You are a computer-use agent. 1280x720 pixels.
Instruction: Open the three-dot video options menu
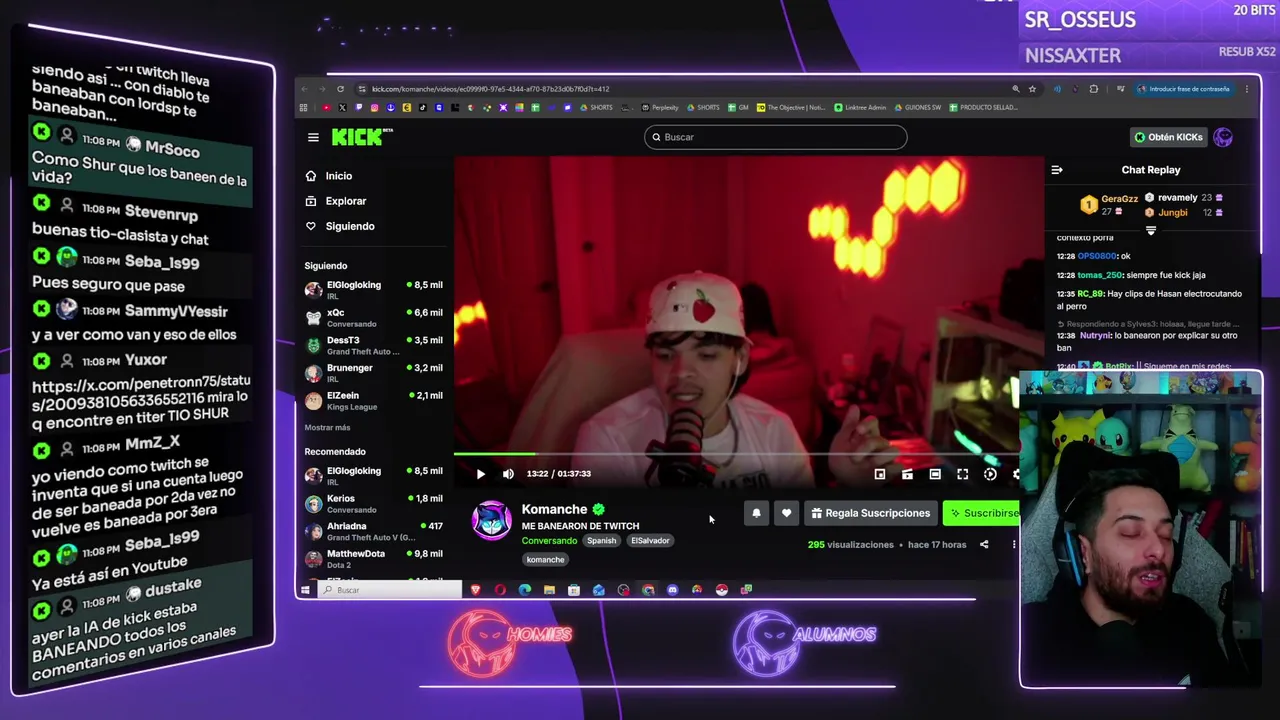[1013, 545]
